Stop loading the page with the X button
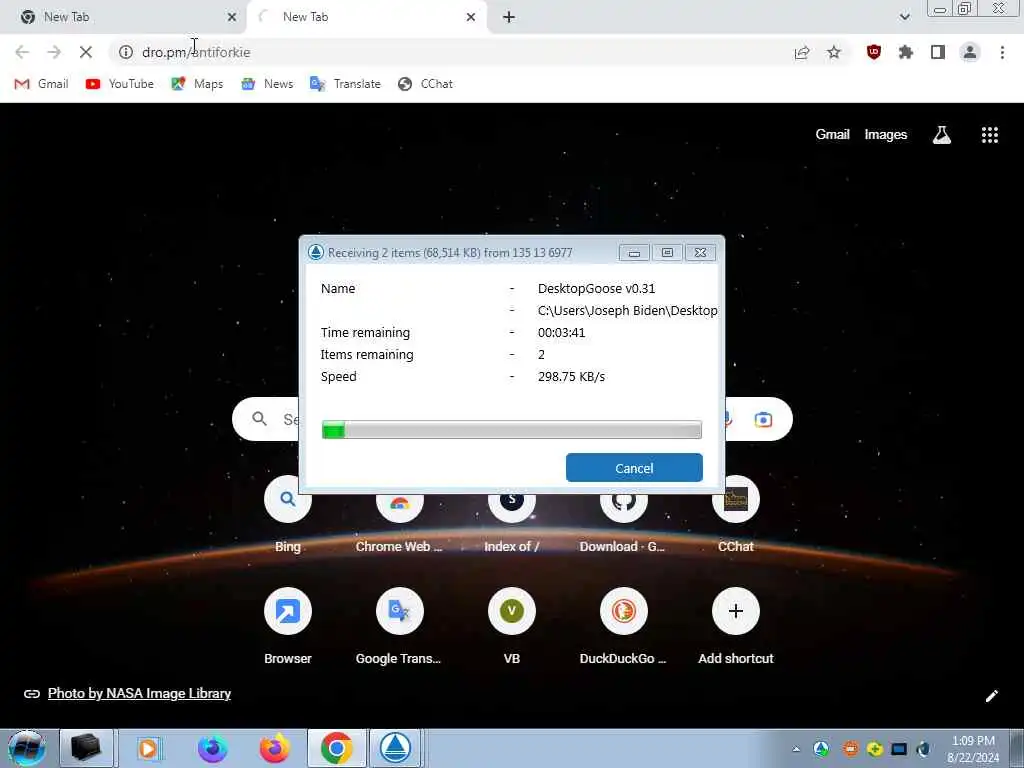 tap(86, 52)
